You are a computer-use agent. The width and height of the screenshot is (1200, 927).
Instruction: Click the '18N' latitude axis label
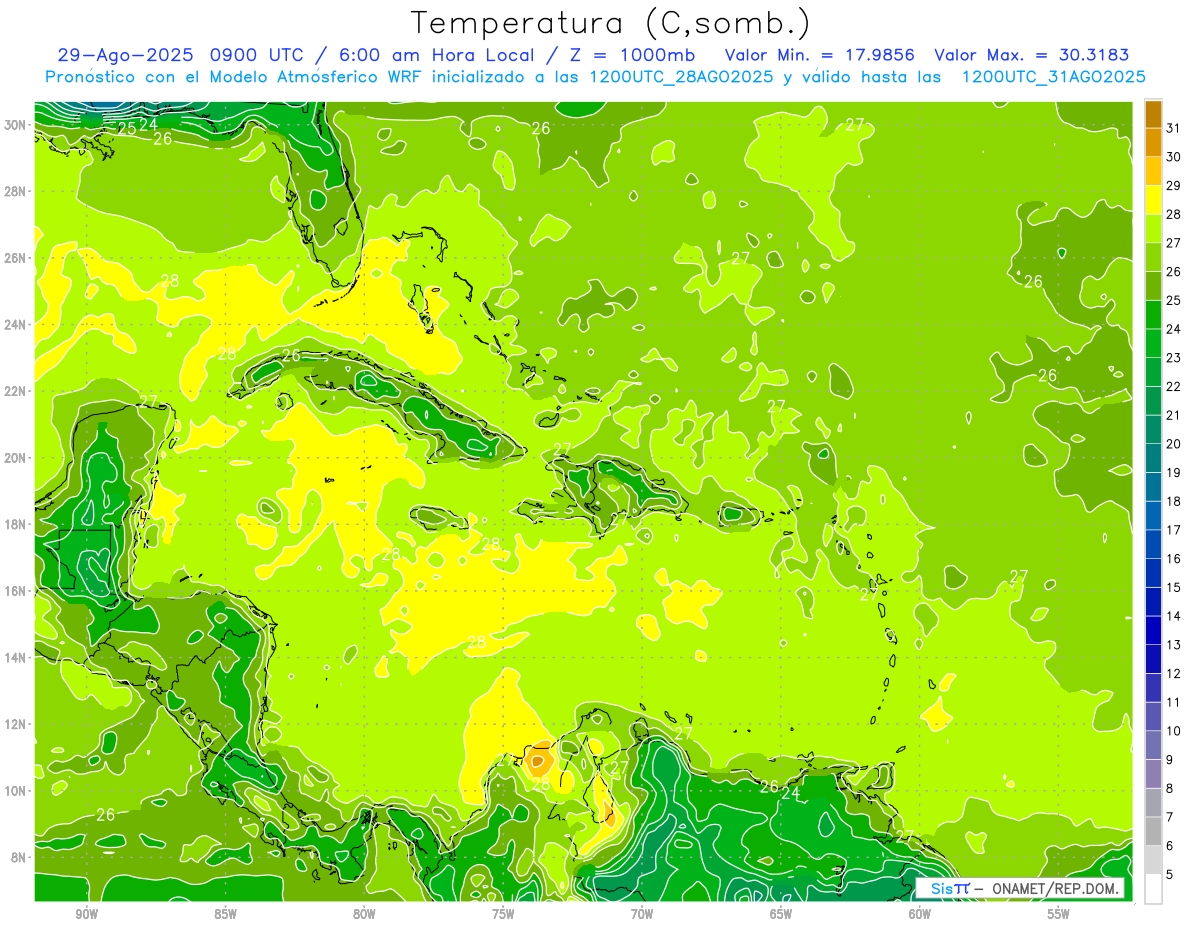[x=15, y=524]
